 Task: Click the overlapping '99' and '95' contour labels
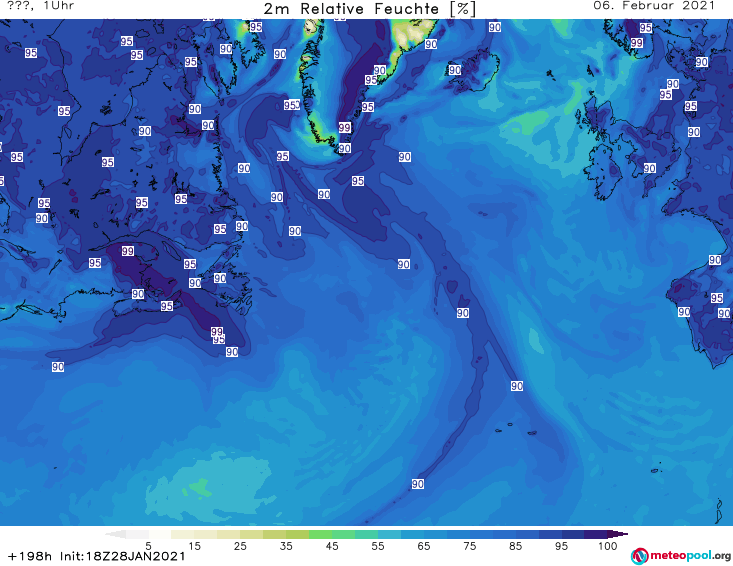click(218, 335)
